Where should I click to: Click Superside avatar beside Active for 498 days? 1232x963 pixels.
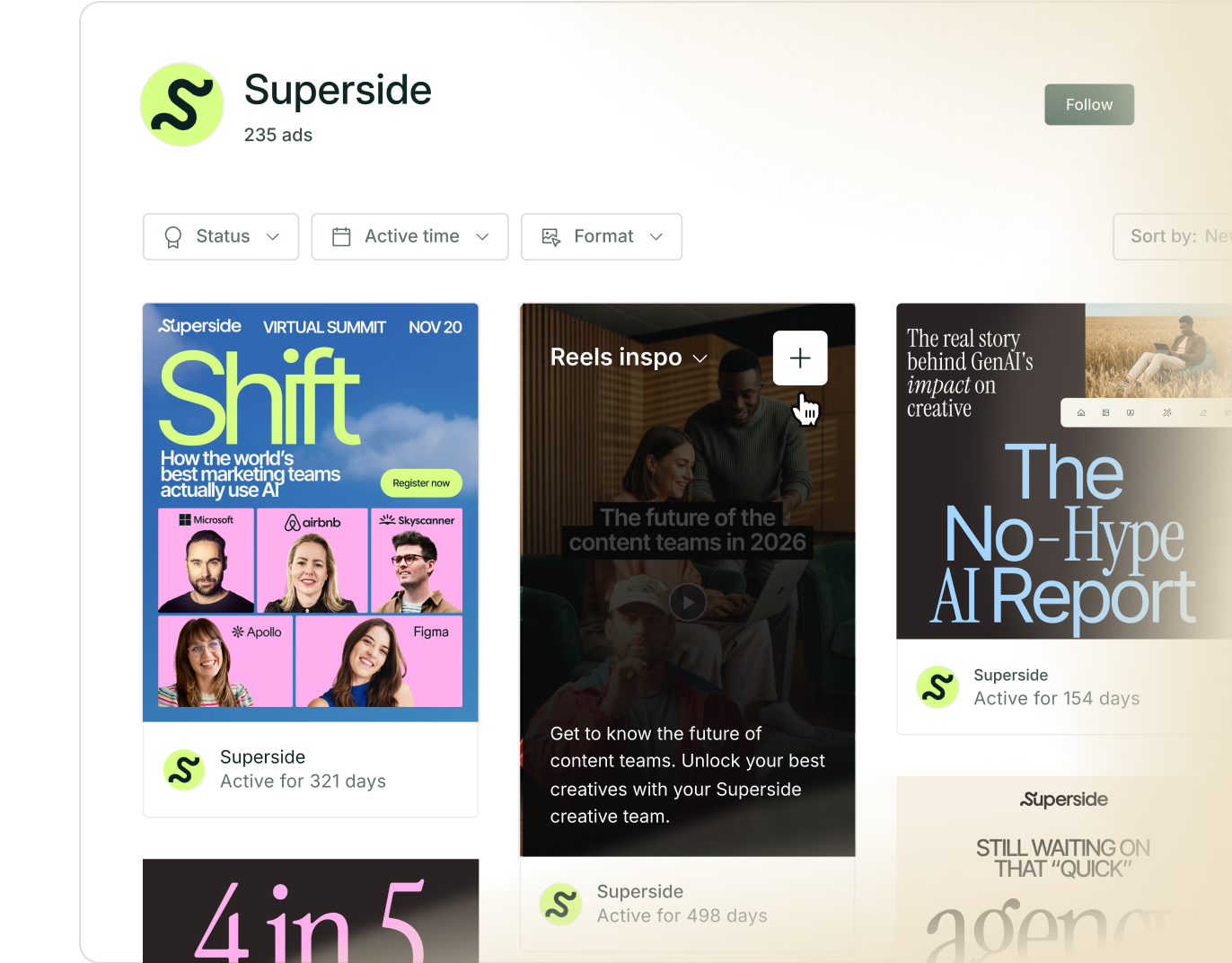[x=561, y=904]
